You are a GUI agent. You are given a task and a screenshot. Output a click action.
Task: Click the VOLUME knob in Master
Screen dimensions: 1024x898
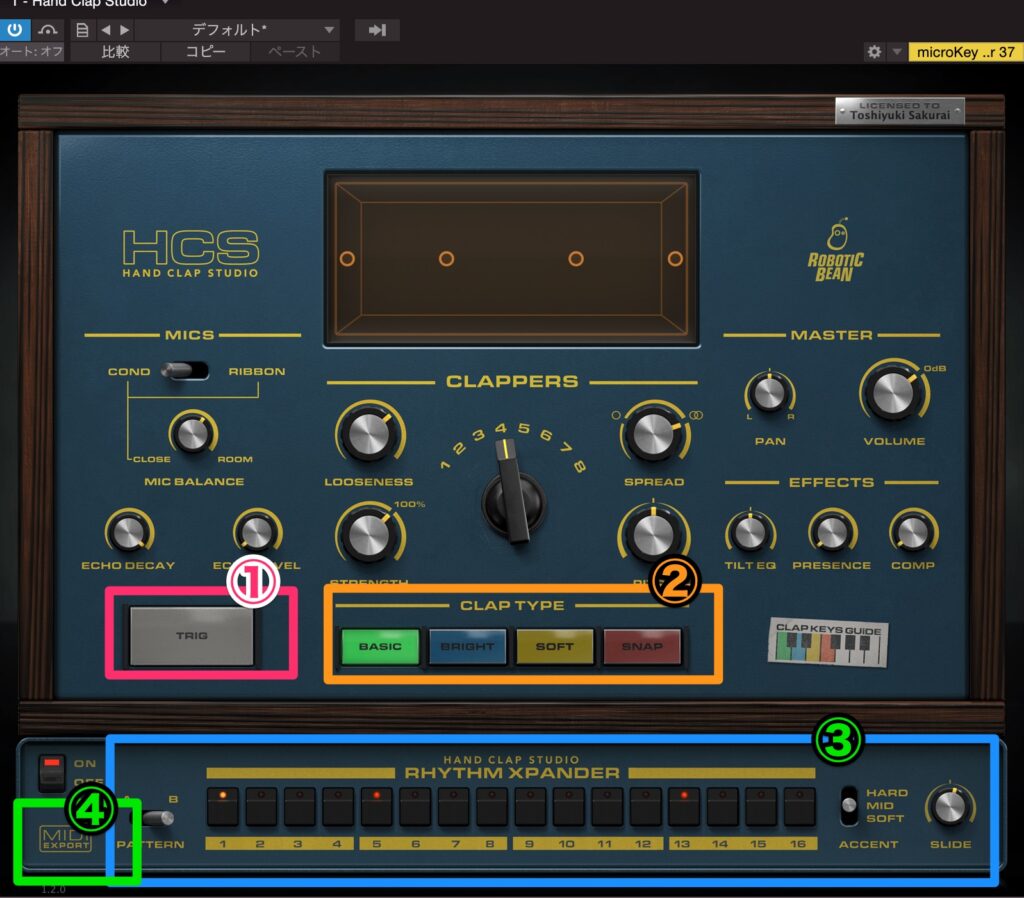[893, 393]
